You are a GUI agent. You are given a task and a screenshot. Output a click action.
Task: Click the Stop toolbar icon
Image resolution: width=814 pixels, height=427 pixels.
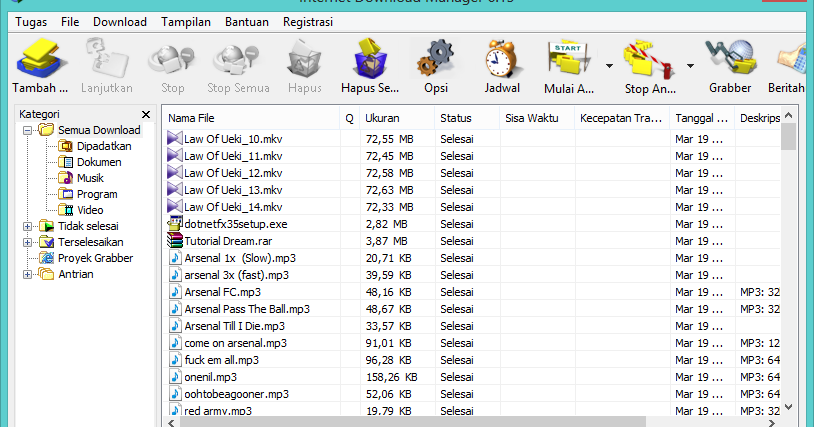[x=172, y=58]
